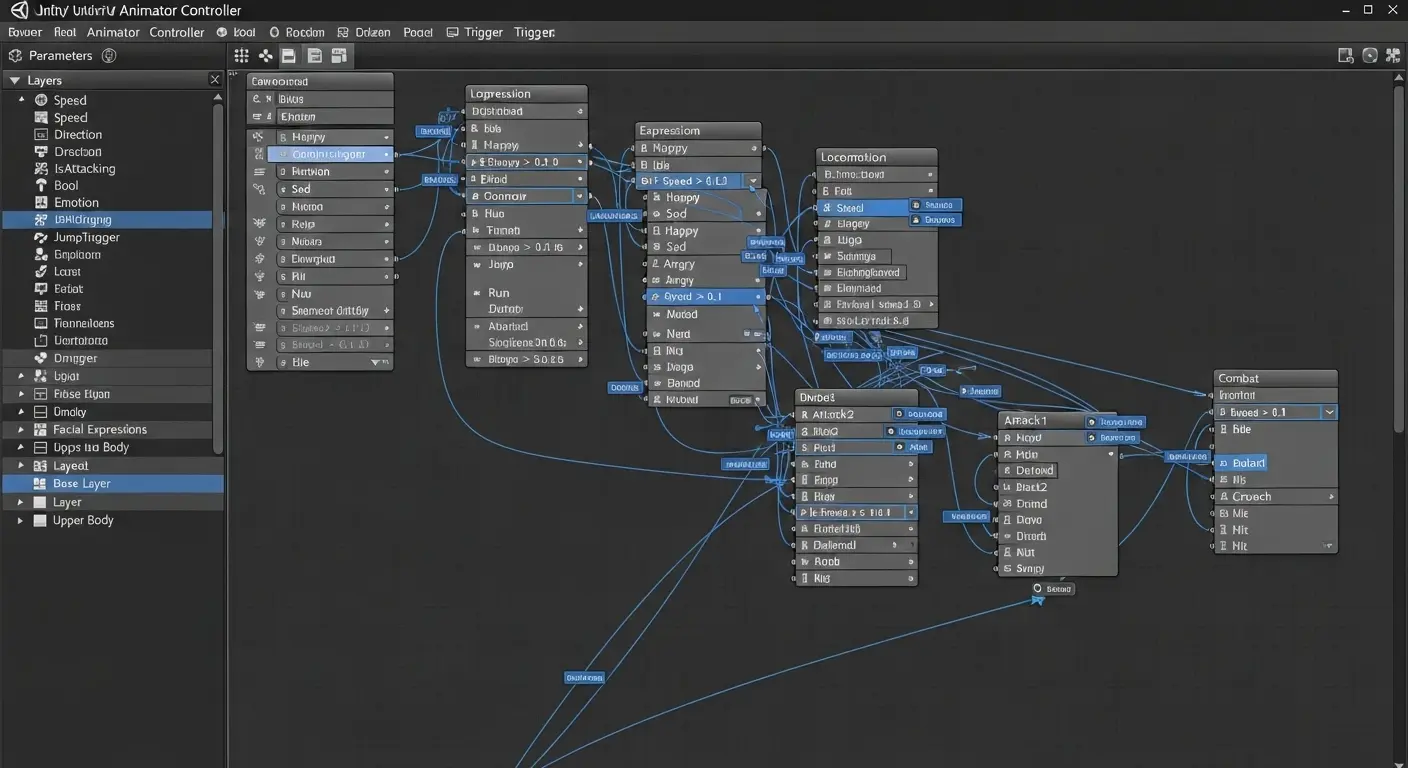Open the Parameters settings gear icon
The height and width of the screenshot is (768, 1408).
108,55
